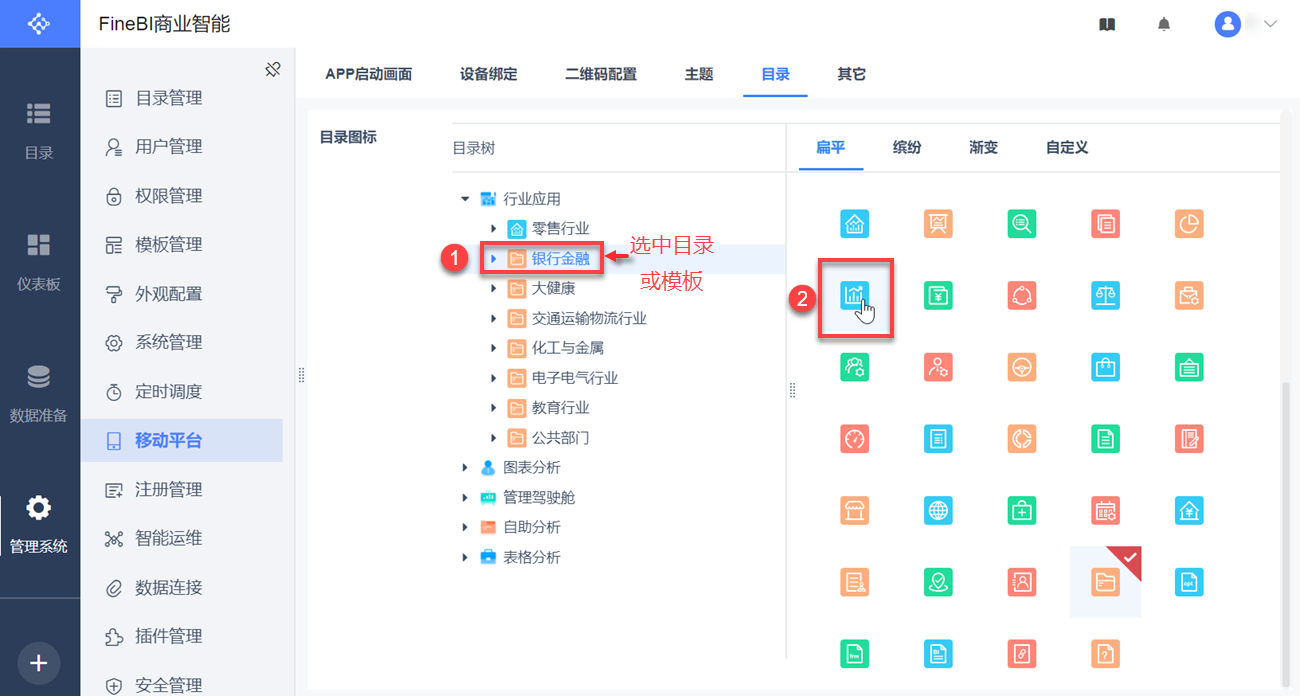Click the pin icon above the sidebar menu
The height and width of the screenshot is (696, 1300).
click(272, 70)
